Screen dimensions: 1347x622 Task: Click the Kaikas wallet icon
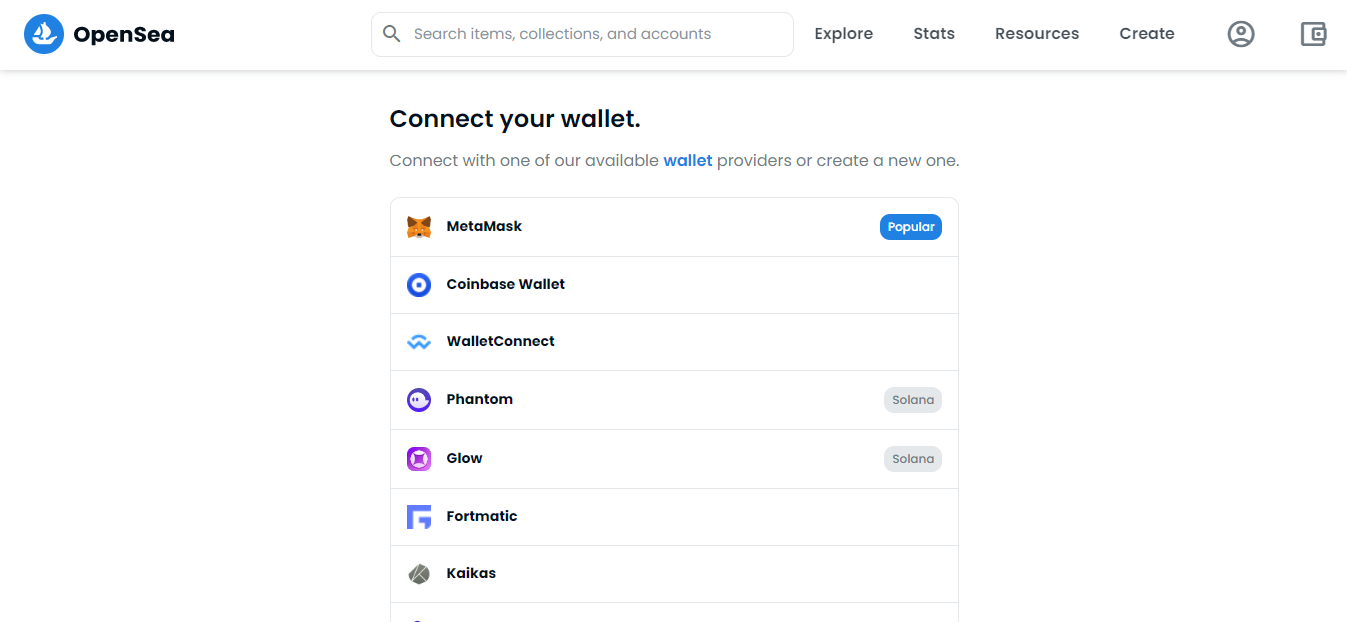tap(419, 574)
